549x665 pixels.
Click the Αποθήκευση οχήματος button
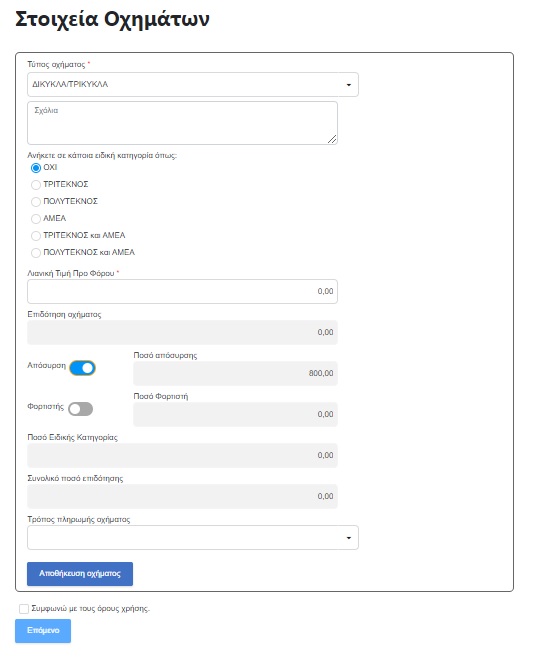(80, 574)
